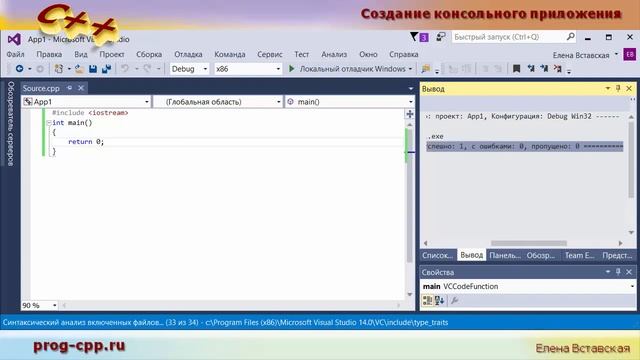Toggle pin on the Source.cpp tab
Screen dimensions: 640x360
click(70, 88)
